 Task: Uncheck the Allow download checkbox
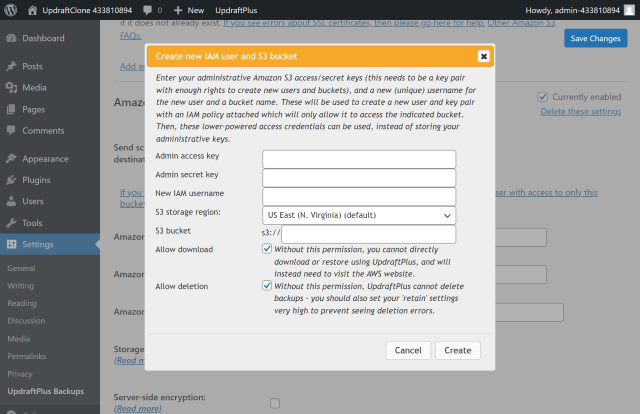[267, 249]
